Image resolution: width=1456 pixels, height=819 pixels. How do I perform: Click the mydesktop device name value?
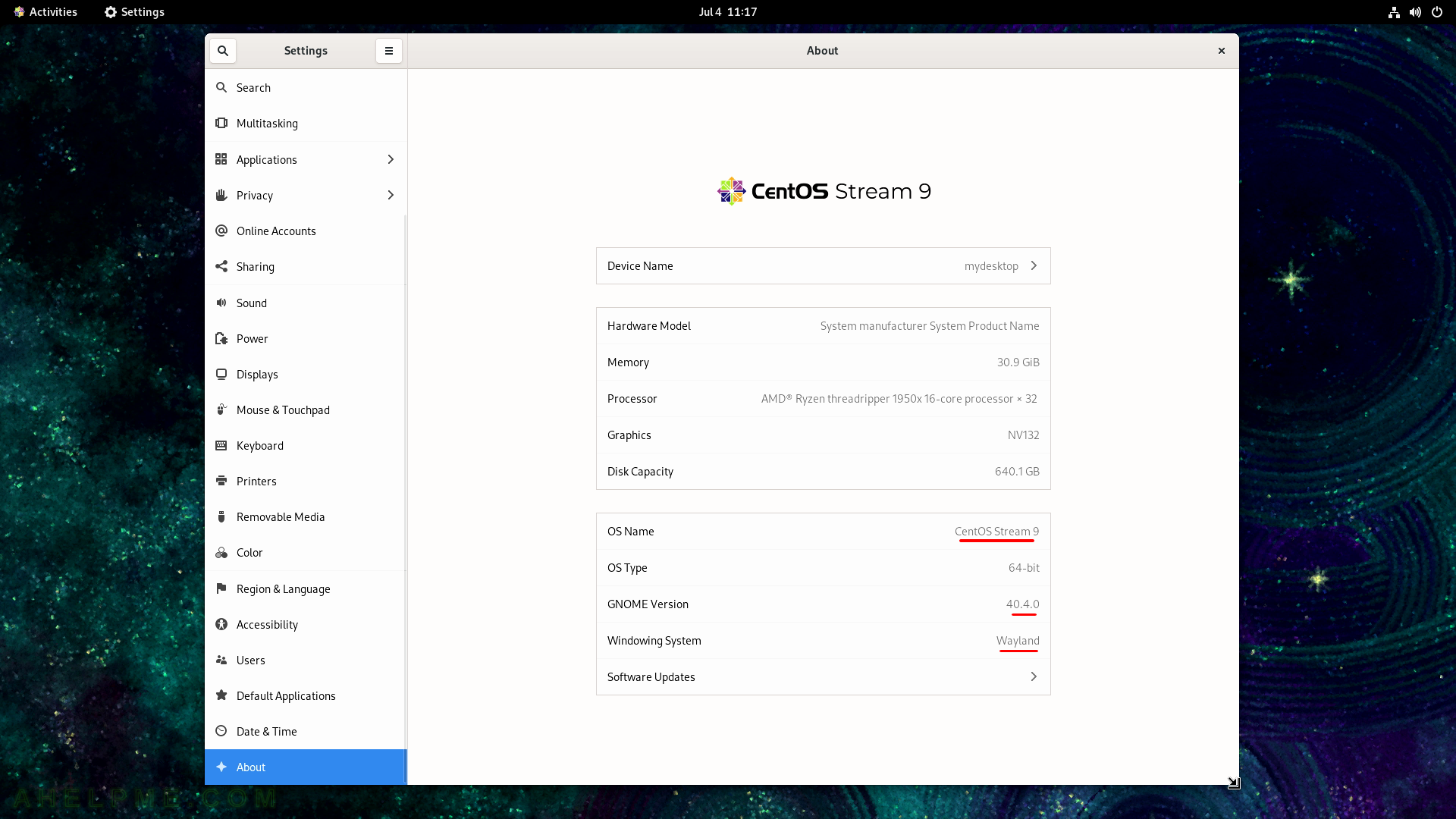(x=991, y=266)
